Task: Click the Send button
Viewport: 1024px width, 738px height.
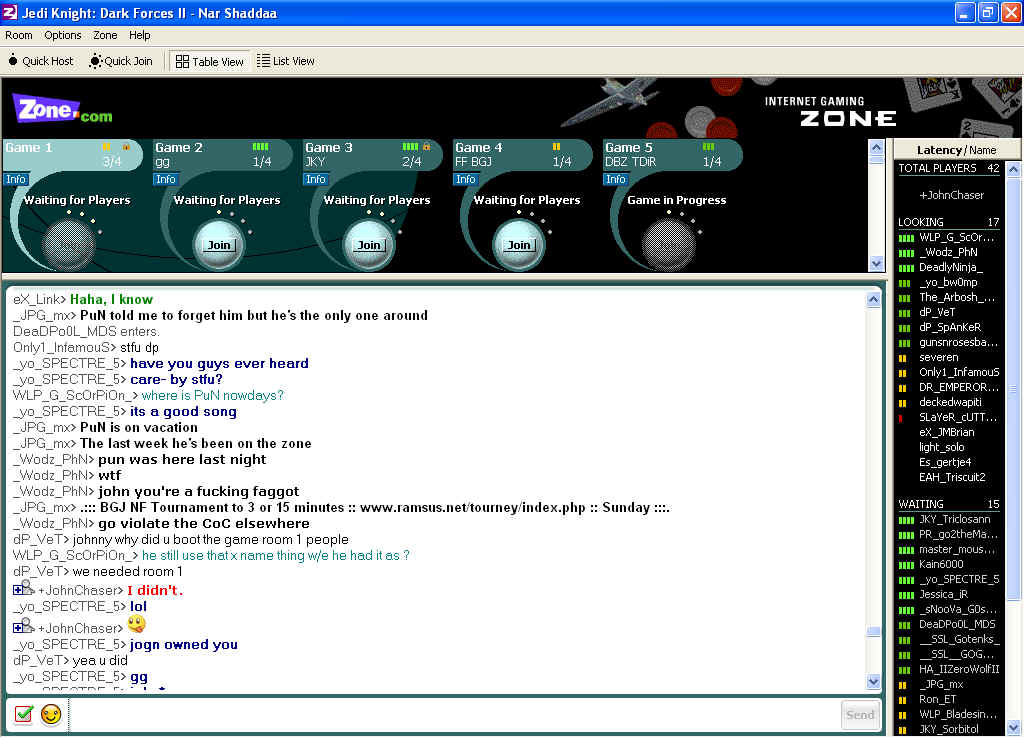Action: (860, 714)
